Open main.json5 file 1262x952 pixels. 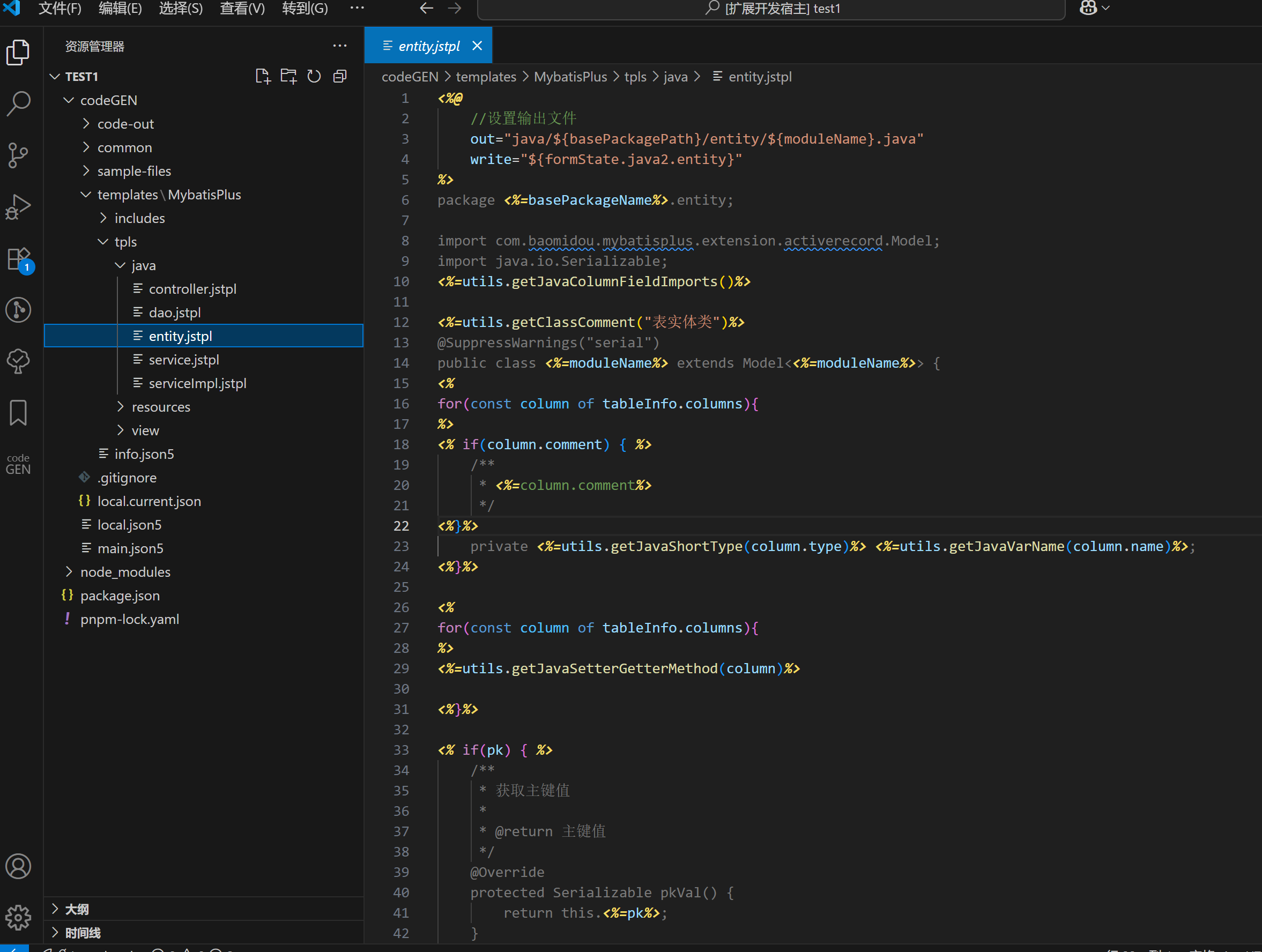coord(204,548)
